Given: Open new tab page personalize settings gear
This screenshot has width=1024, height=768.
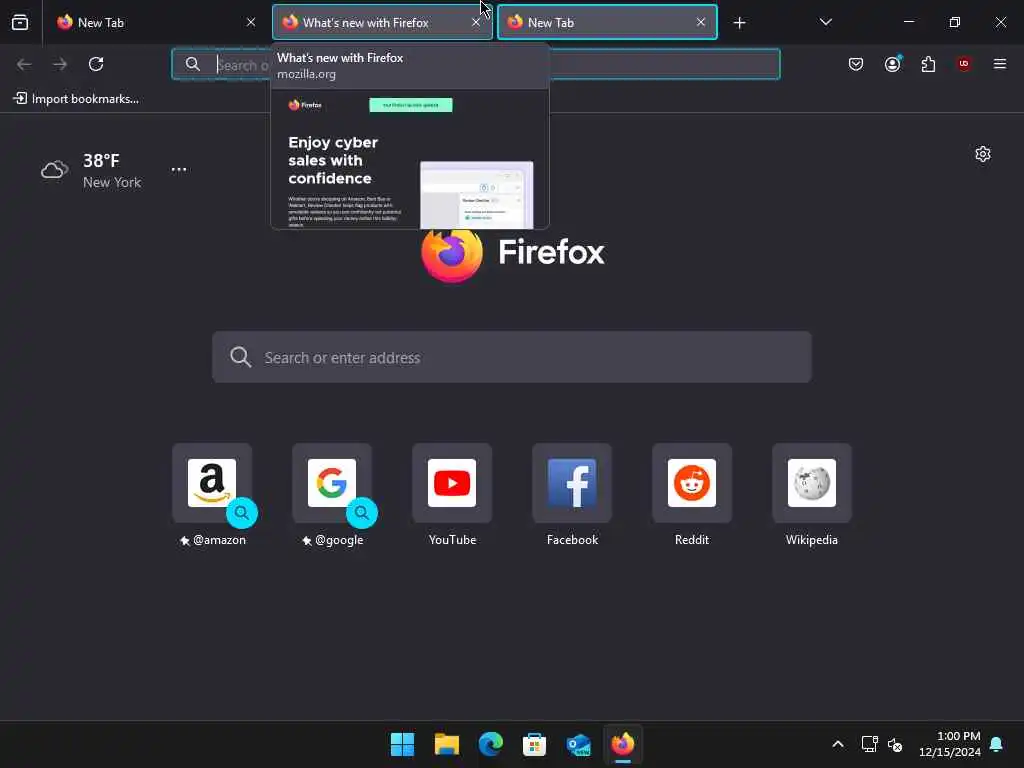Looking at the screenshot, I should (x=983, y=154).
